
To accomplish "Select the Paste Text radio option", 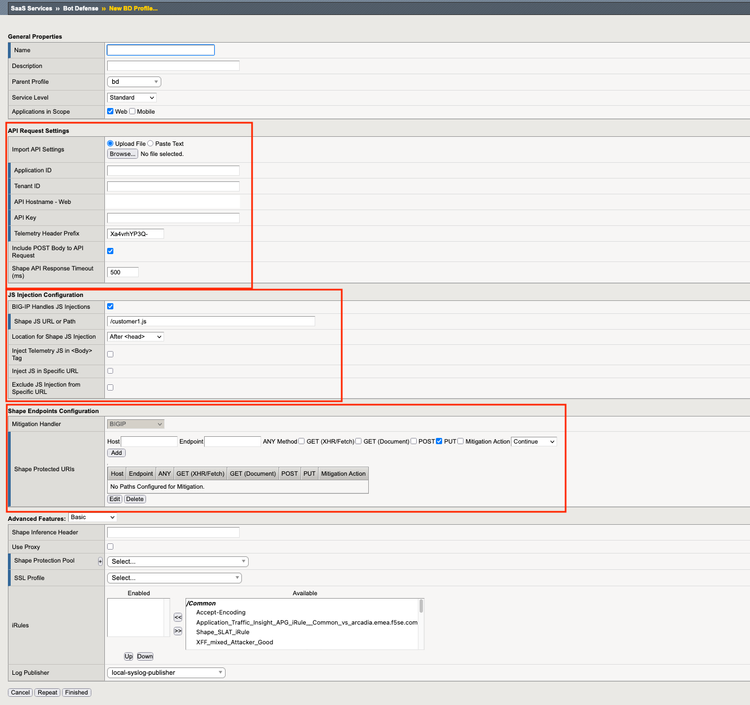I will pos(150,144).
